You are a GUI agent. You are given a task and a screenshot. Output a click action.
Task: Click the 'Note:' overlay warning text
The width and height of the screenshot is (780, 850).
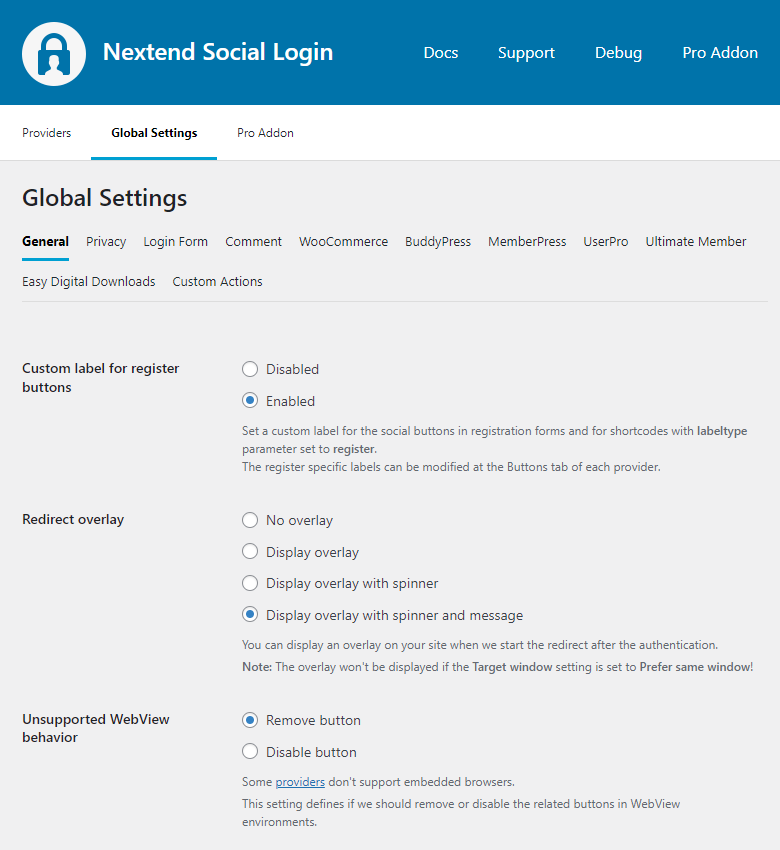point(498,667)
